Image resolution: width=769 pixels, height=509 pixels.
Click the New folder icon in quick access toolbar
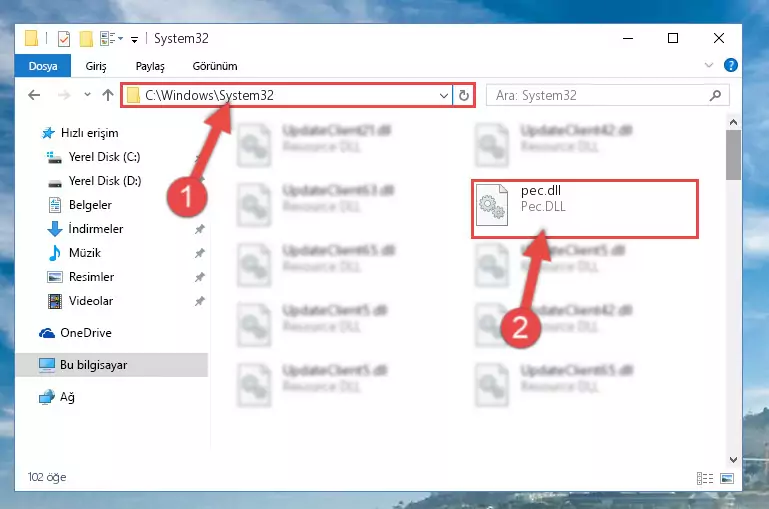pos(86,38)
